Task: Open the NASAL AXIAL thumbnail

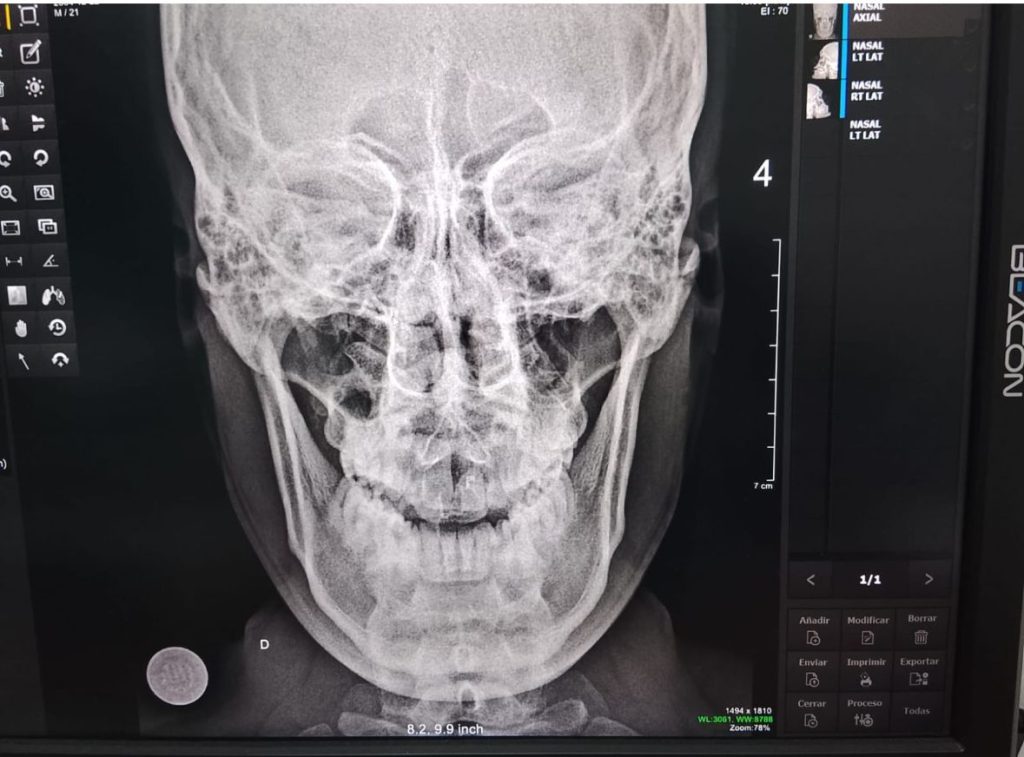Action: (x=823, y=20)
